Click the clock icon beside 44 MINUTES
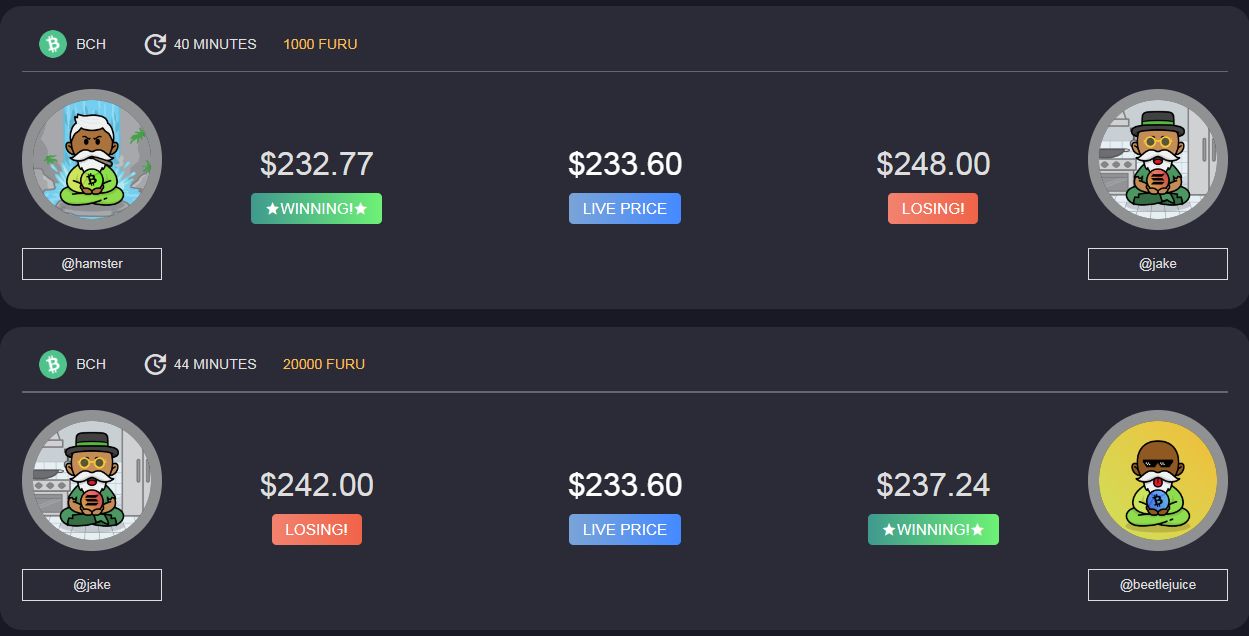Image resolution: width=1249 pixels, height=636 pixels. tap(155, 364)
